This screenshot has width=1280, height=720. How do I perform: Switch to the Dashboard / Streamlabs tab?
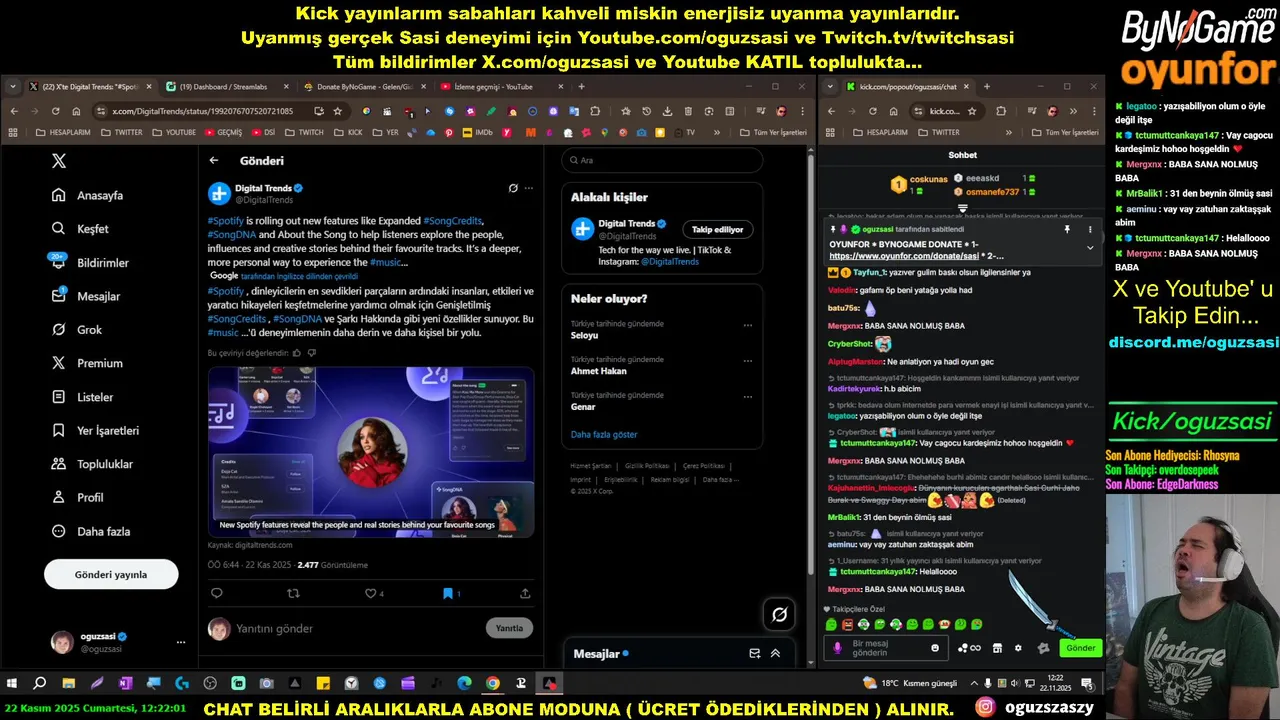click(x=228, y=87)
